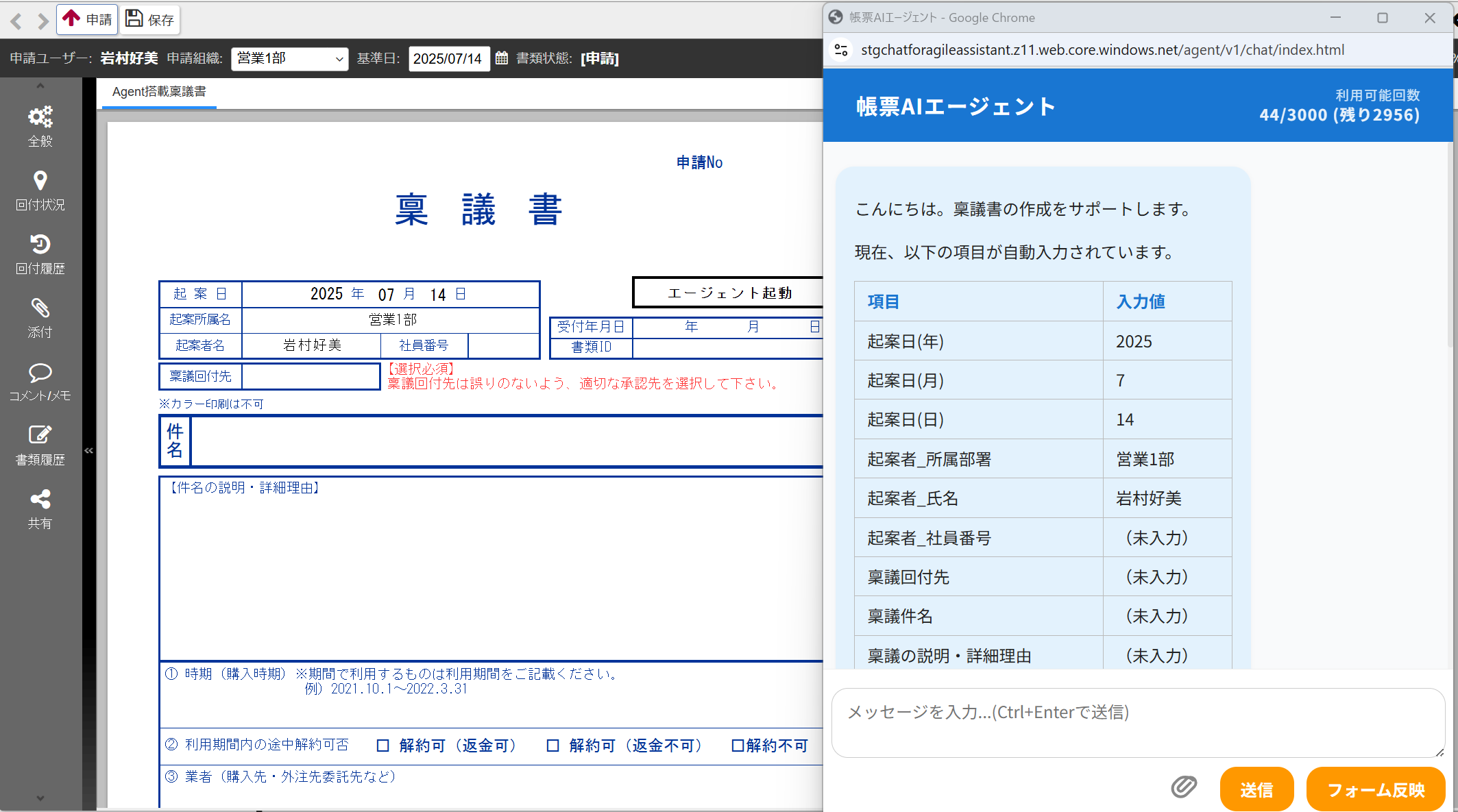Open the 添付 attachment sidebar item

point(40,318)
